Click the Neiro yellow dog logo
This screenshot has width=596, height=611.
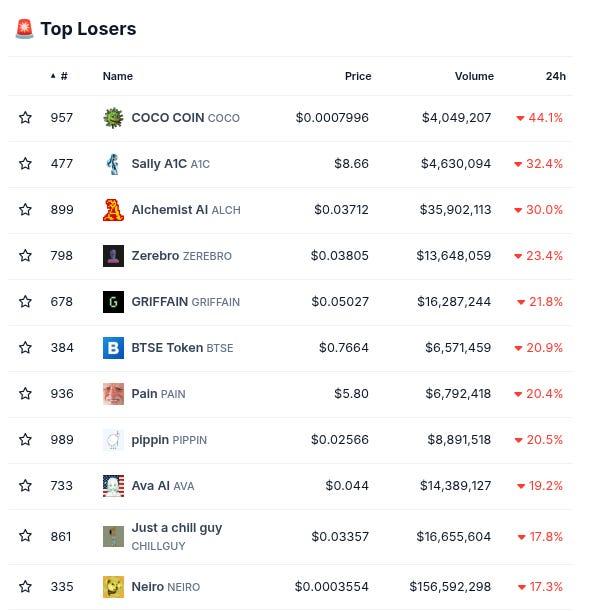tap(113, 586)
